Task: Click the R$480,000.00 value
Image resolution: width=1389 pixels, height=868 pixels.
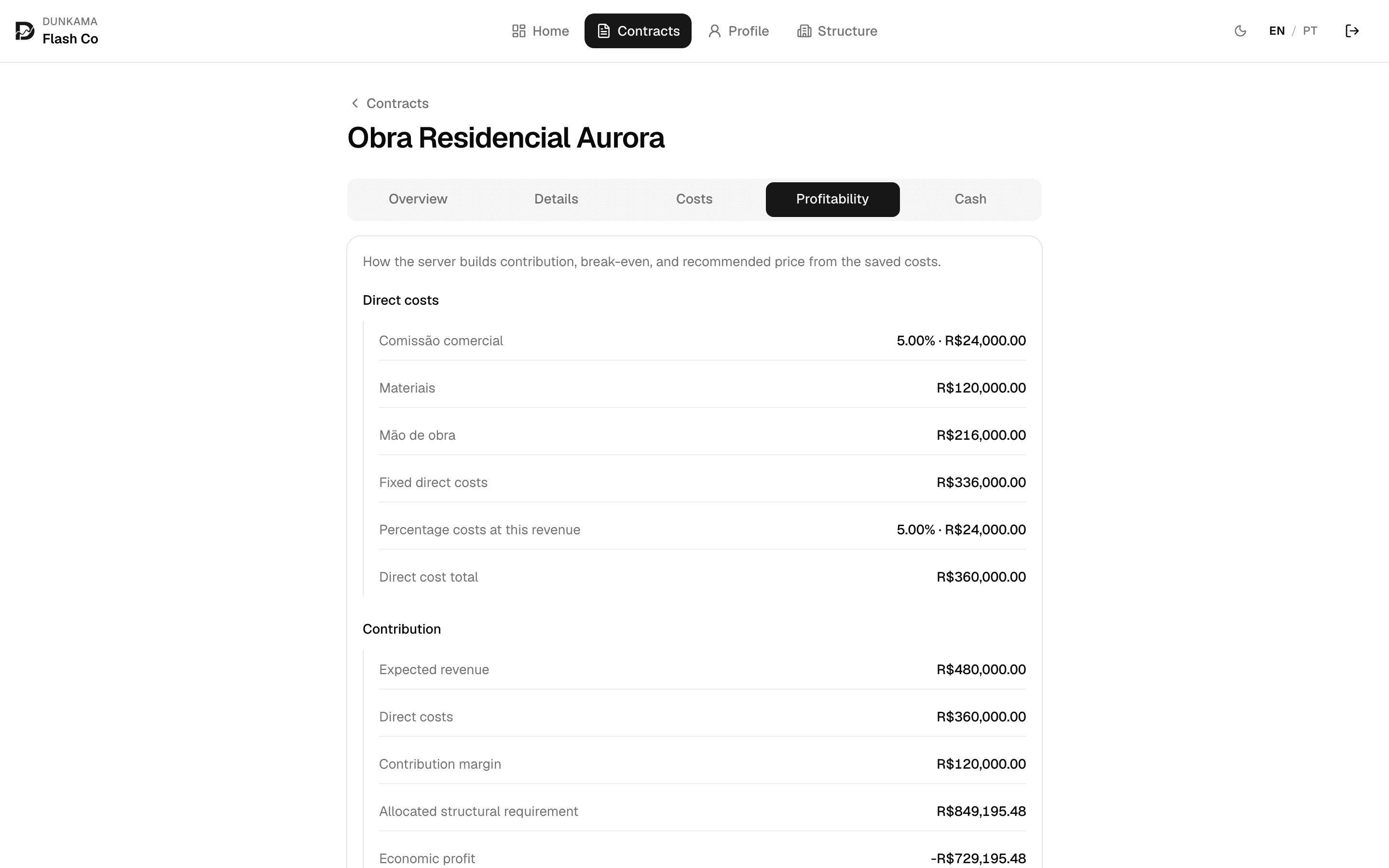Action: pos(981,669)
